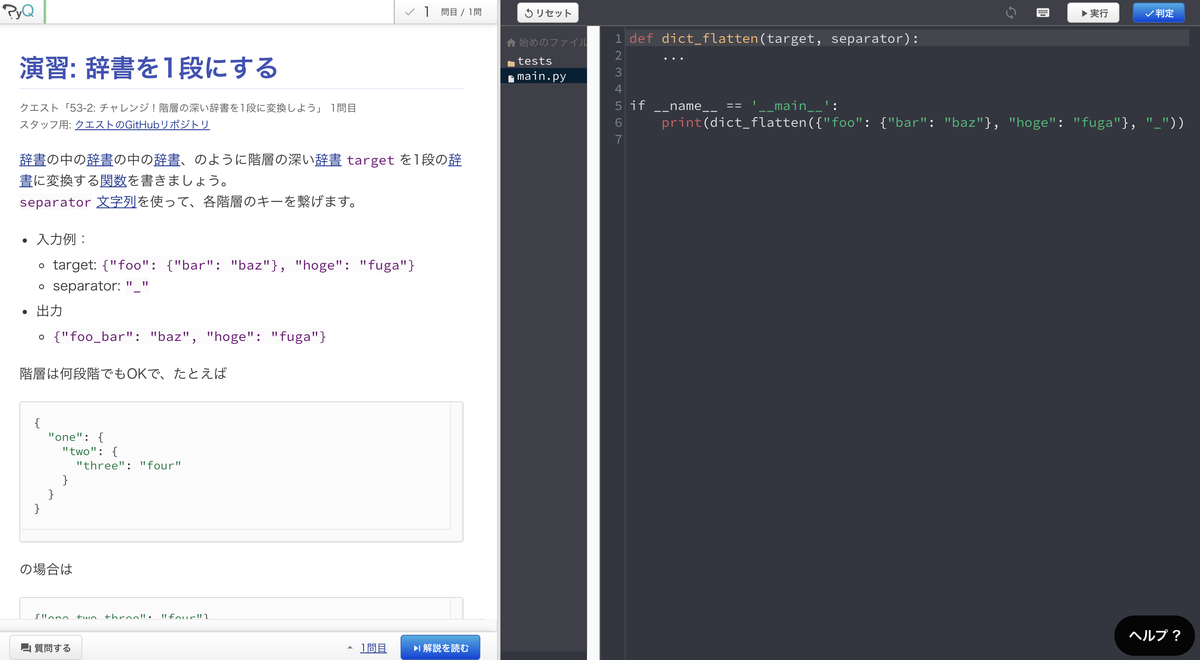Click the 文字列 glossary link

coord(116,202)
